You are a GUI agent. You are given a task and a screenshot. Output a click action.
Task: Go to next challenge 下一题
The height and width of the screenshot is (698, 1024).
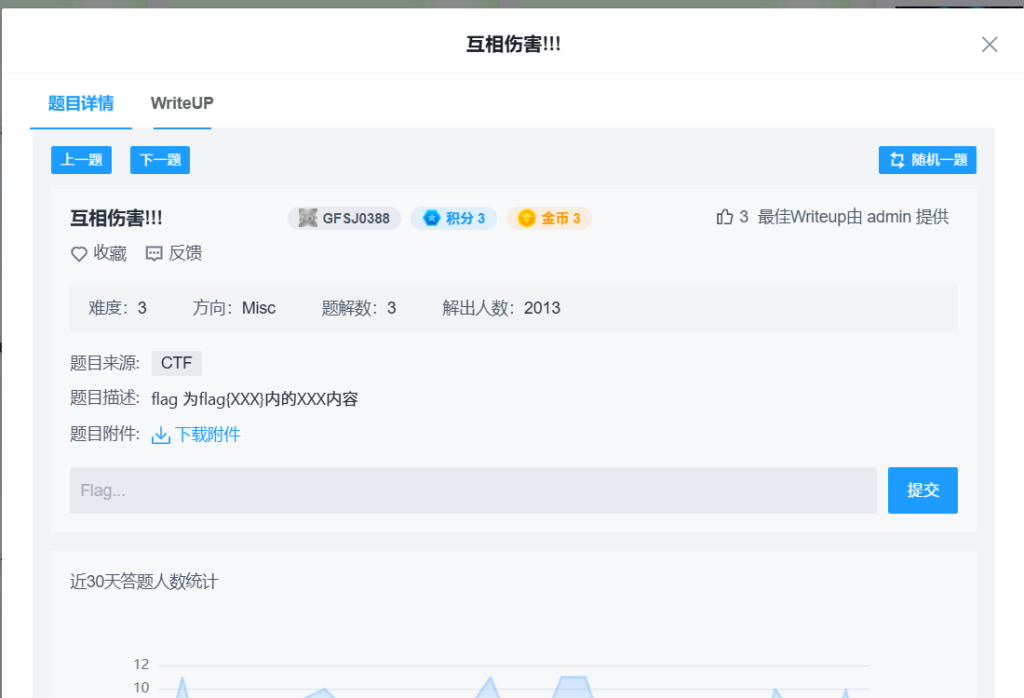[x=160, y=160]
